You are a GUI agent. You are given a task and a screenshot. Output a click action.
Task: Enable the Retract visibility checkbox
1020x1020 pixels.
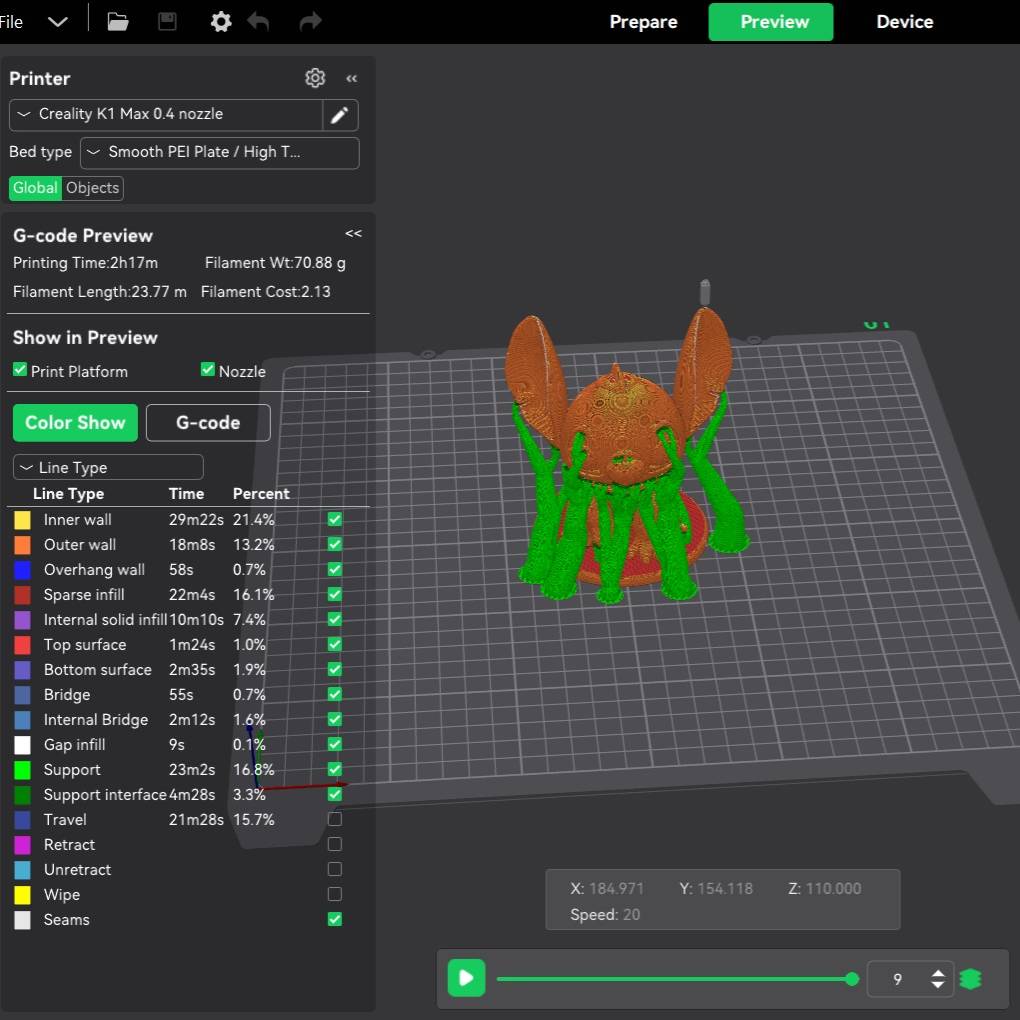335,844
